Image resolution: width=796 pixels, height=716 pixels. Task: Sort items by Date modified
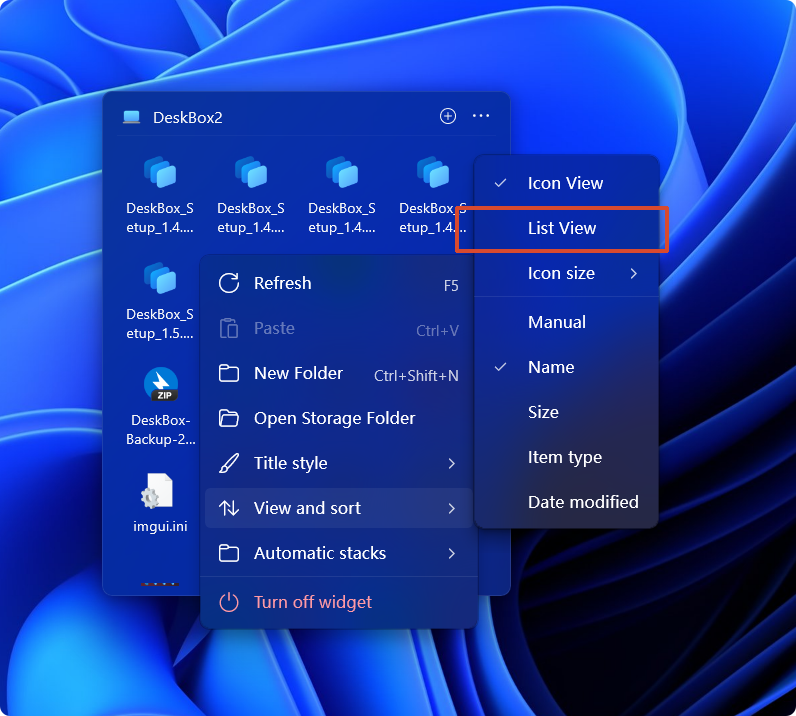567,502
